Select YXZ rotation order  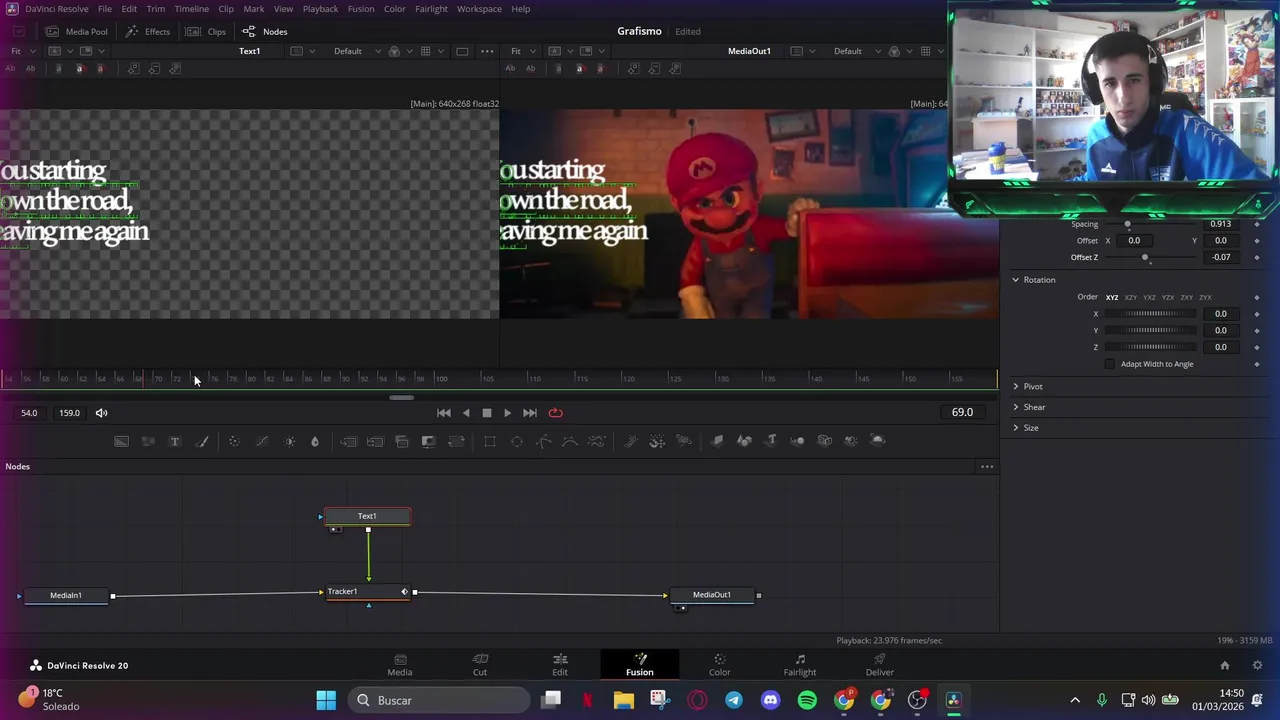tap(1149, 297)
